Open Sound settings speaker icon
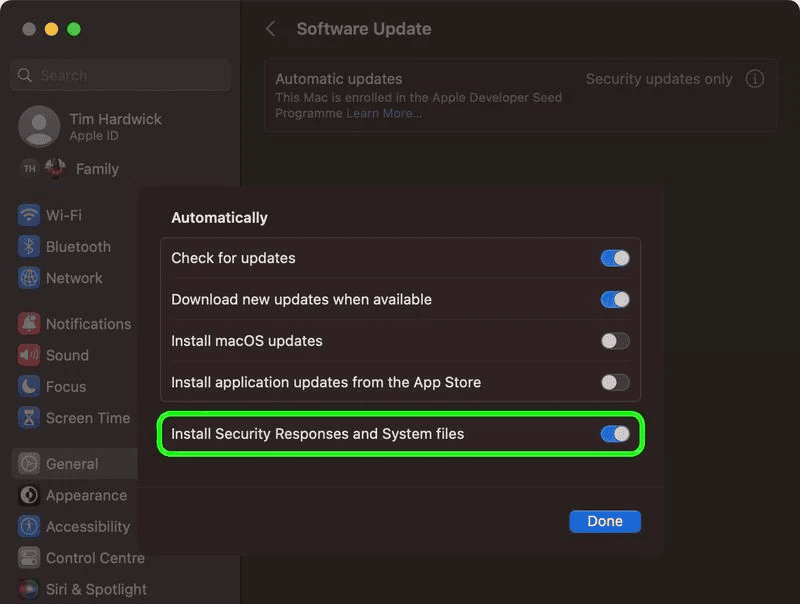Viewport: 800px width, 604px height. tap(29, 355)
